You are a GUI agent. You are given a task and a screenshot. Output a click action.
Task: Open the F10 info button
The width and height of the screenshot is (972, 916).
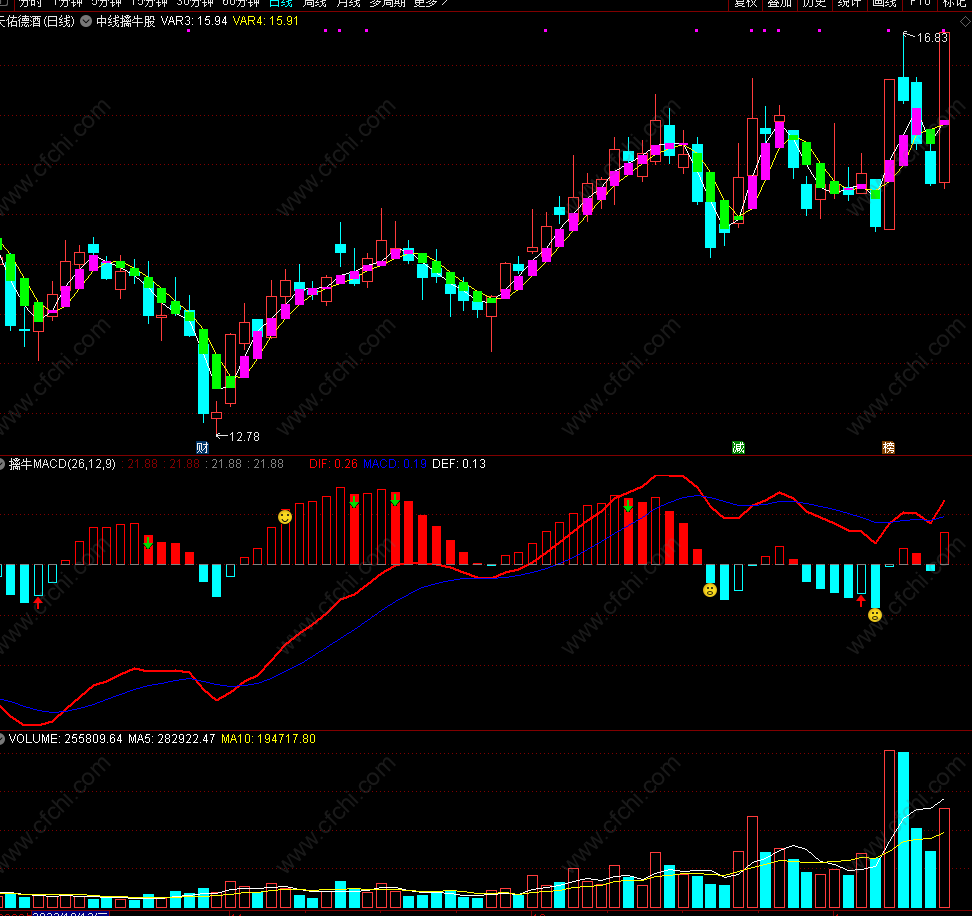click(921, 3)
